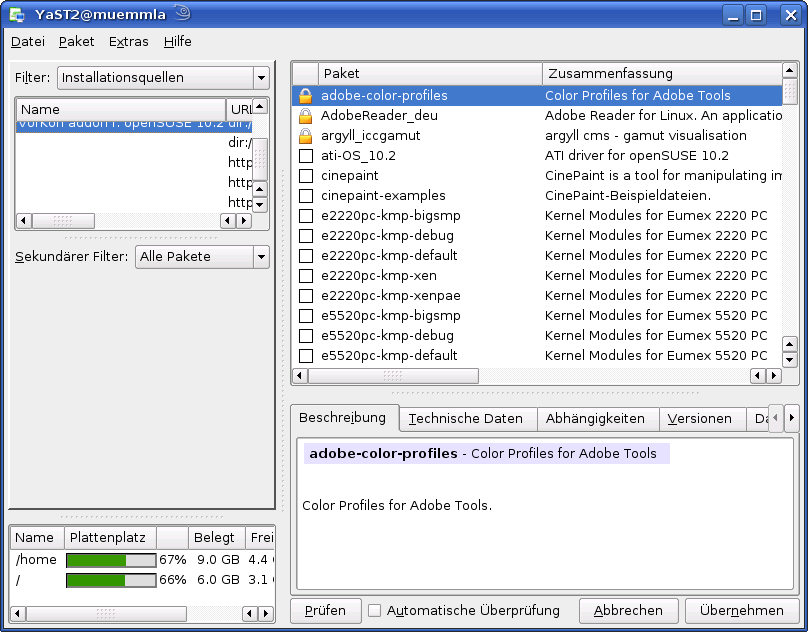Click sources list scroll-up arrow
This screenshot has width=808, height=632.
[260, 107]
